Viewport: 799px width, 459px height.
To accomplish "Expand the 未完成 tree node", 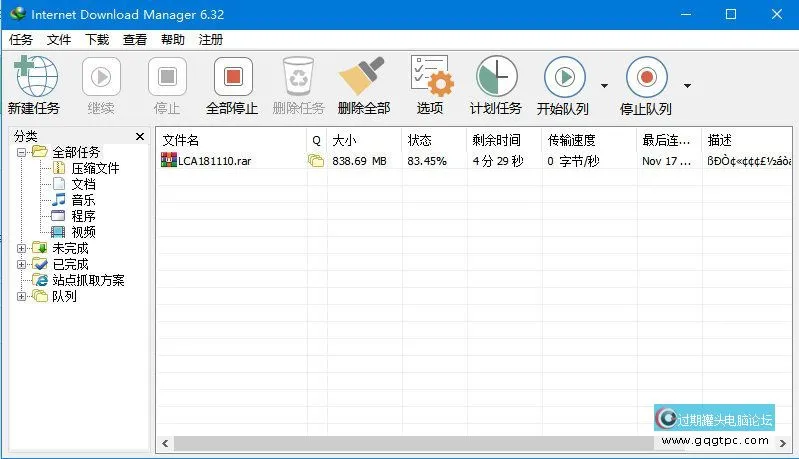I will [21, 249].
